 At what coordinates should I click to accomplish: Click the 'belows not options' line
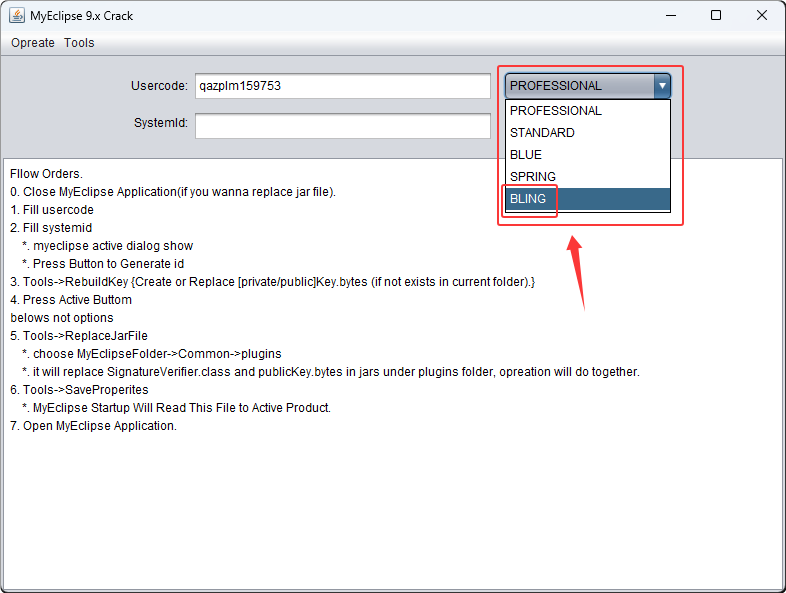62,318
